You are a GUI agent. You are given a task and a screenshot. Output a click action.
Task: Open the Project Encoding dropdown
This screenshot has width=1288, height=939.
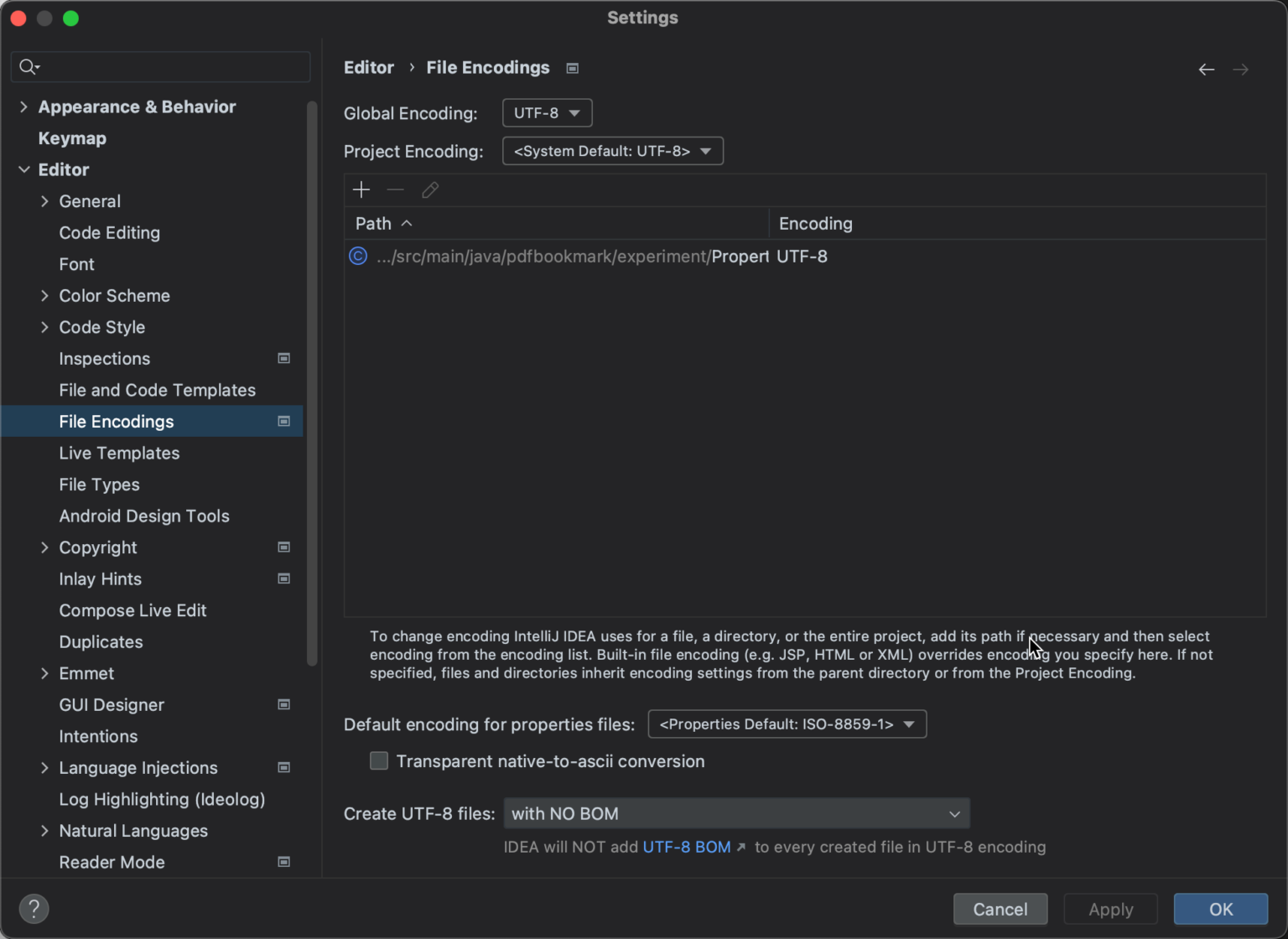pyautogui.click(x=612, y=151)
